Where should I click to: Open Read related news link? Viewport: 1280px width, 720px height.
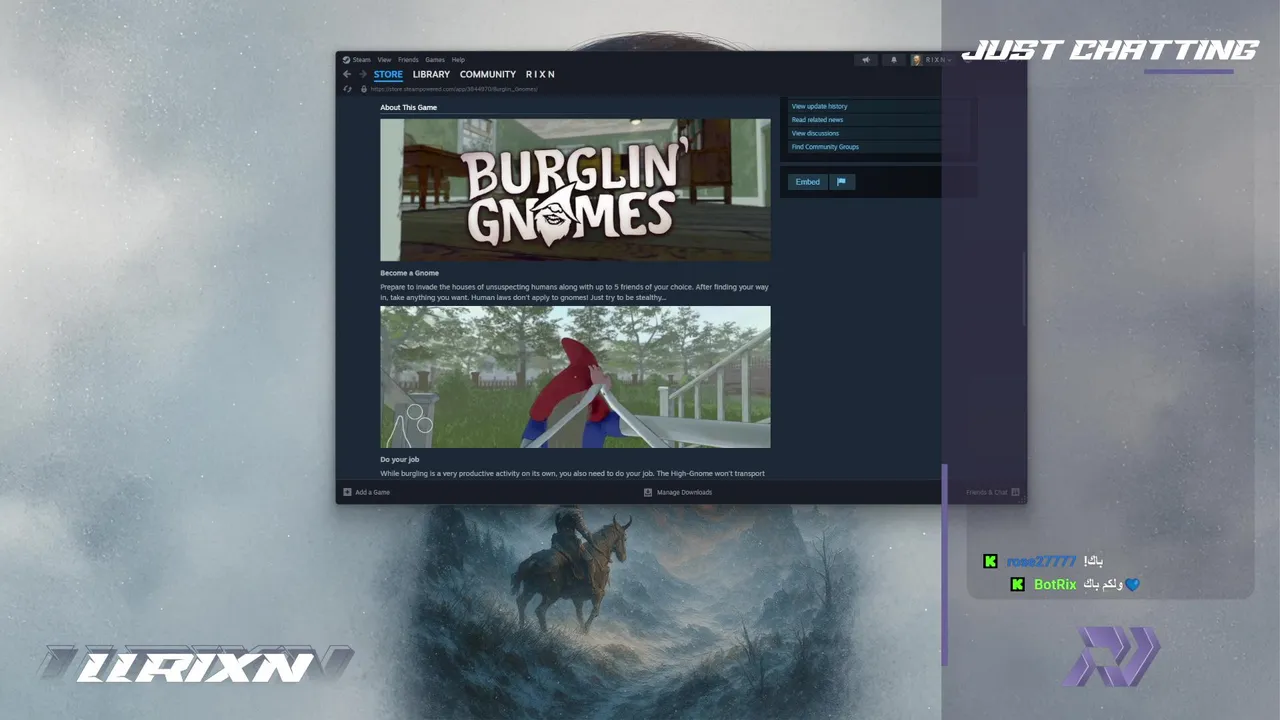pyautogui.click(x=817, y=120)
